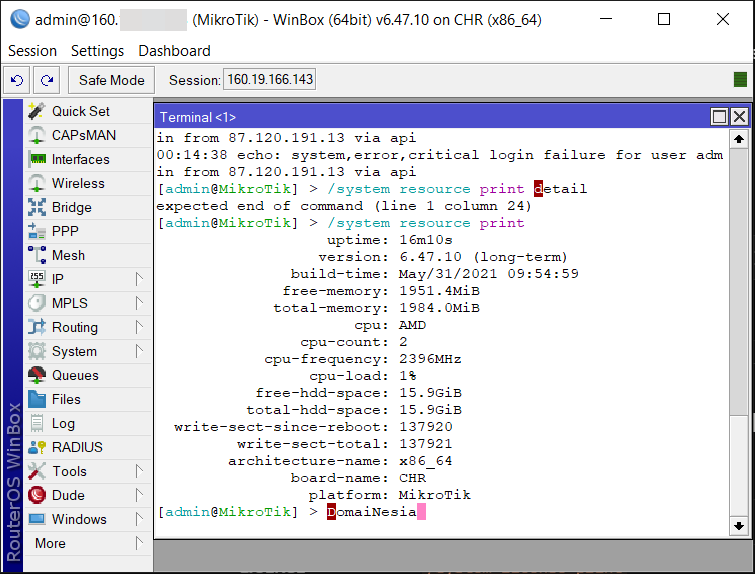Screen dimensions: 755x574
Task: Close the Terminal <1> inner window
Action: point(740,117)
